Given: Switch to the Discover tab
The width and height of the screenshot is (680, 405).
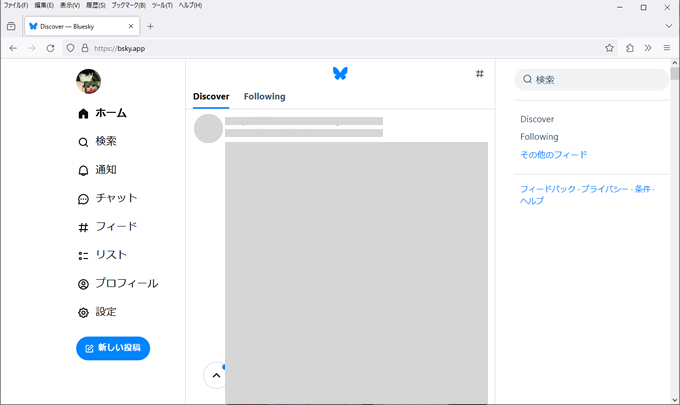Looking at the screenshot, I should [211, 96].
